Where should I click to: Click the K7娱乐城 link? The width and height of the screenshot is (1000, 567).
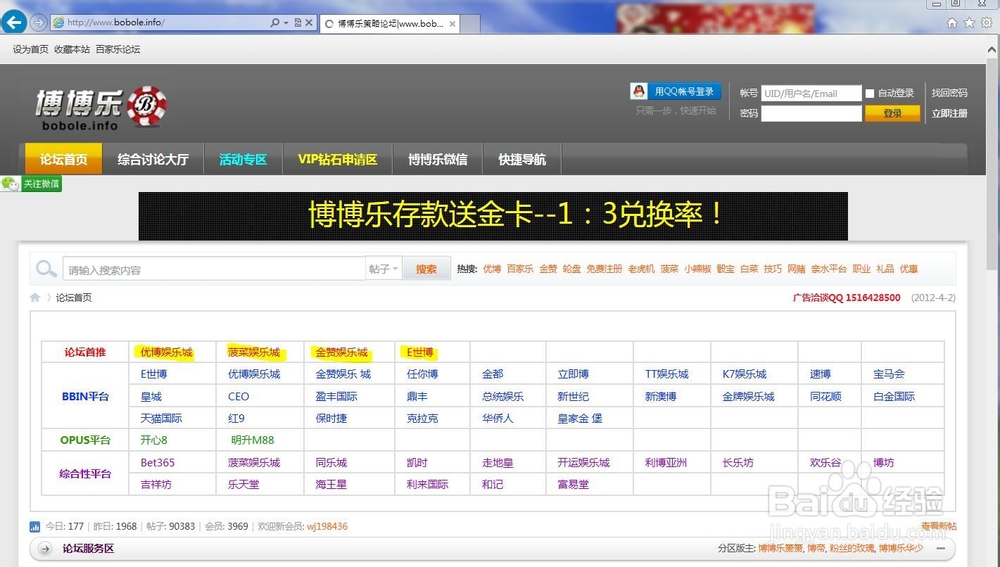point(744,374)
